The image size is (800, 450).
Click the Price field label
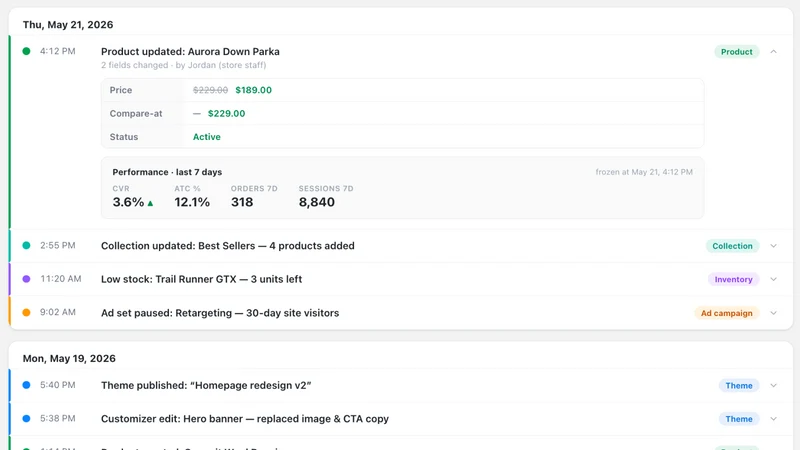coord(121,90)
